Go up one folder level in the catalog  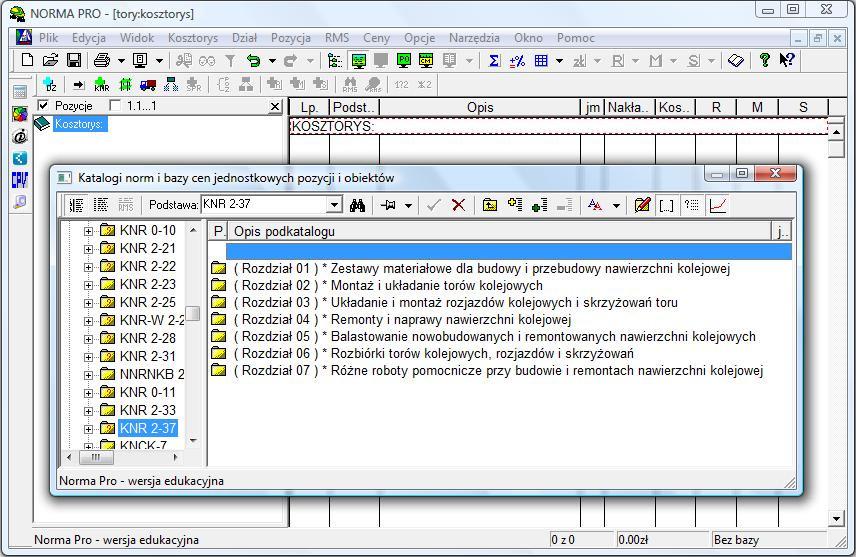(490, 205)
